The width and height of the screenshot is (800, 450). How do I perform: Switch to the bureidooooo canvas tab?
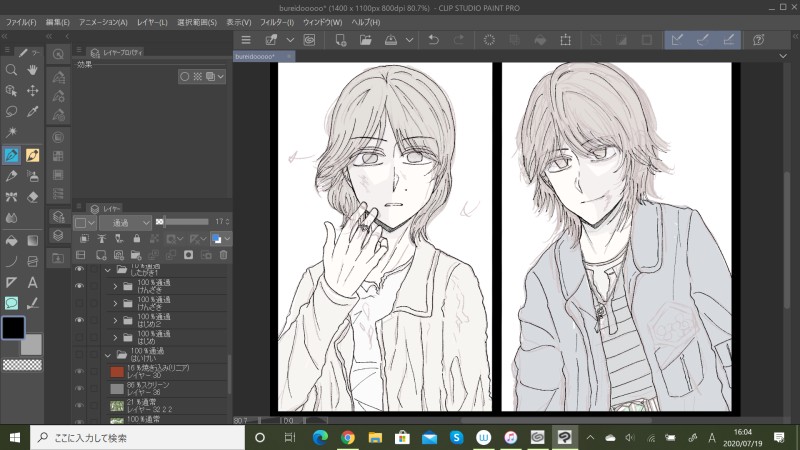[256, 58]
